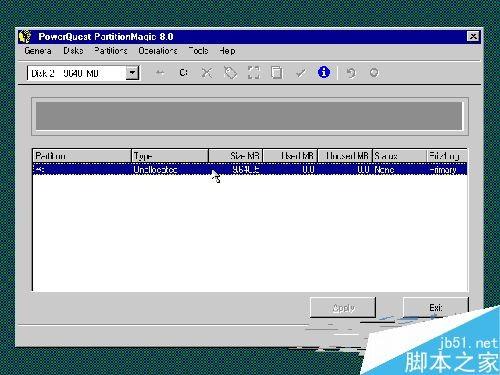Click the Copy partition toolbar icon
The width and height of the screenshot is (500, 375).
click(x=277, y=73)
